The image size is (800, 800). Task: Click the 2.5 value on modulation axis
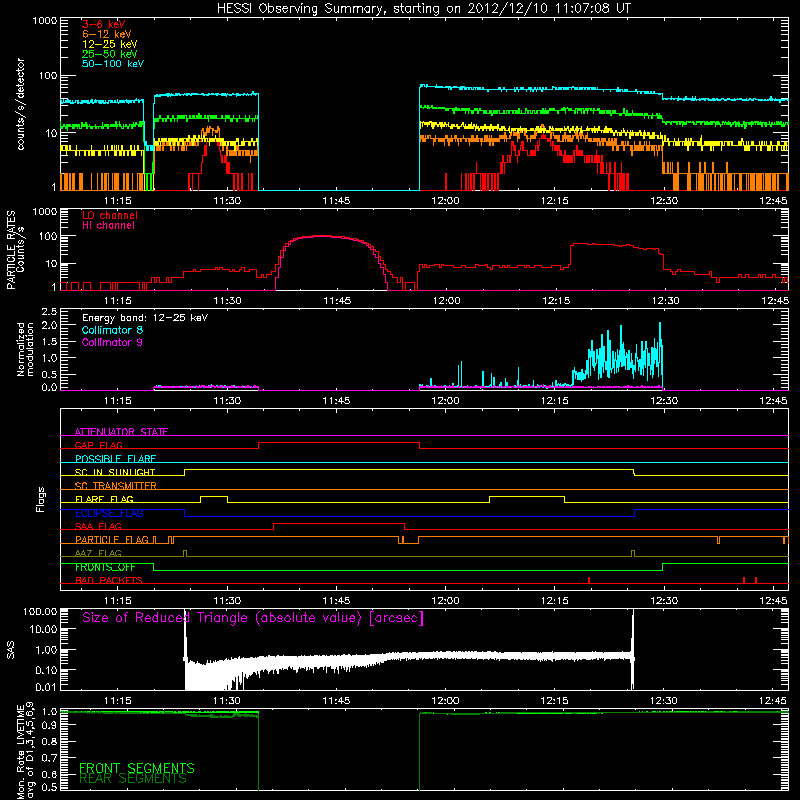pyautogui.click(x=49, y=311)
